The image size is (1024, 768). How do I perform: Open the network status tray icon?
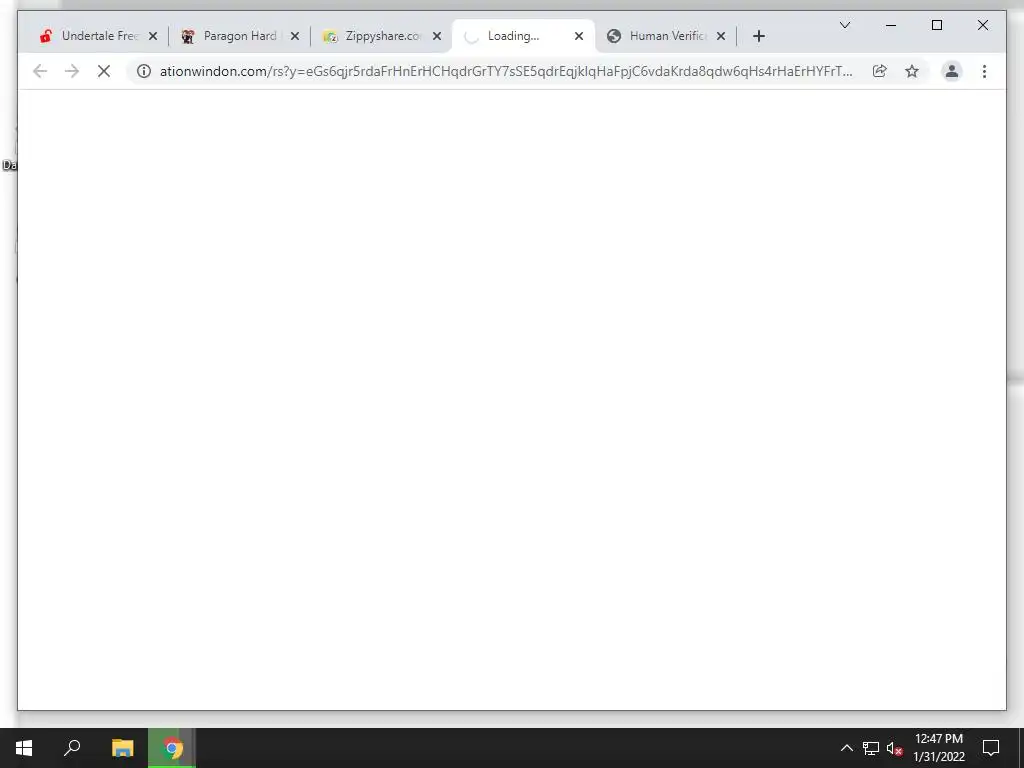pyautogui.click(x=871, y=748)
